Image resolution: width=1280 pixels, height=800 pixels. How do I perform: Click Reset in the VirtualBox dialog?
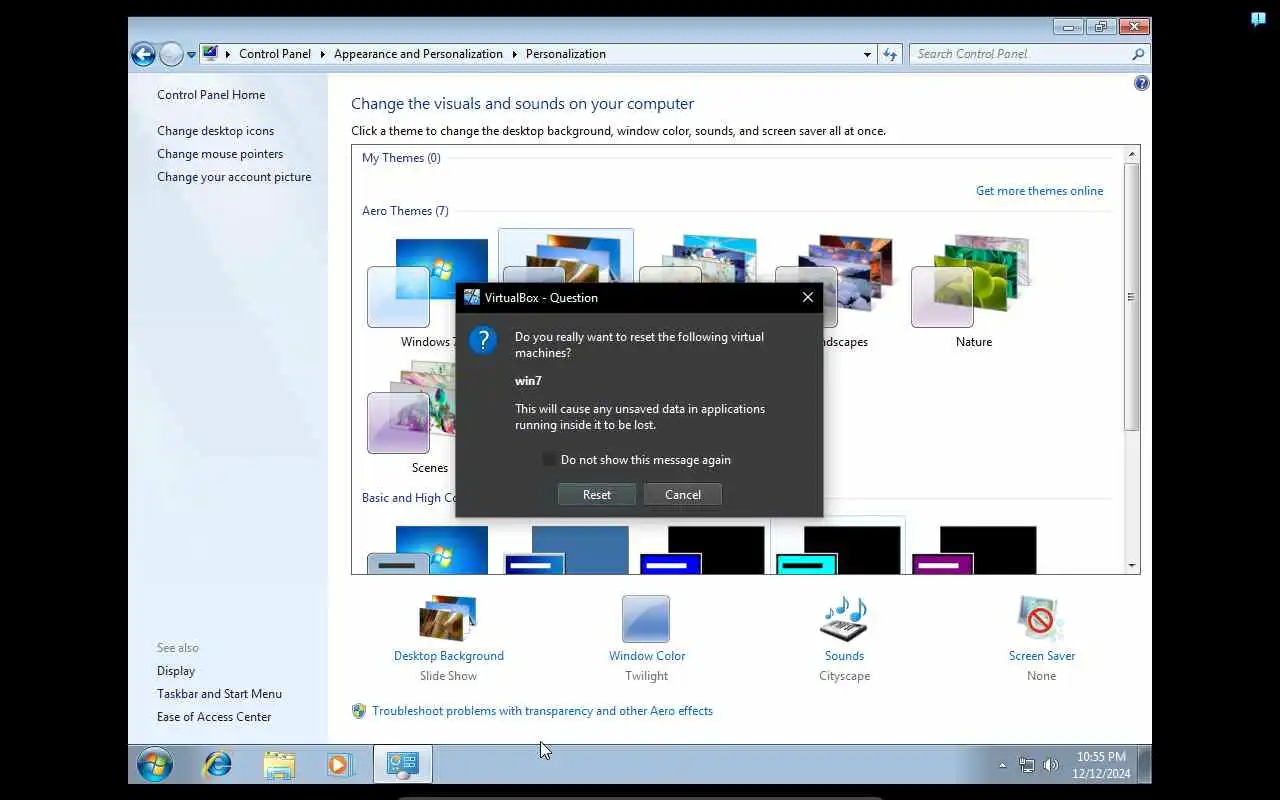coord(597,495)
